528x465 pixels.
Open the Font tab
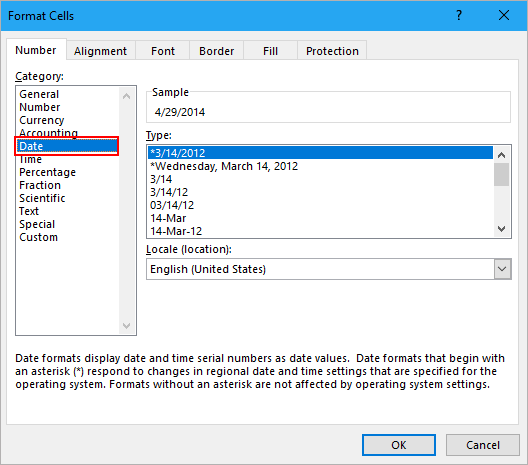click(x=163, y=51)
